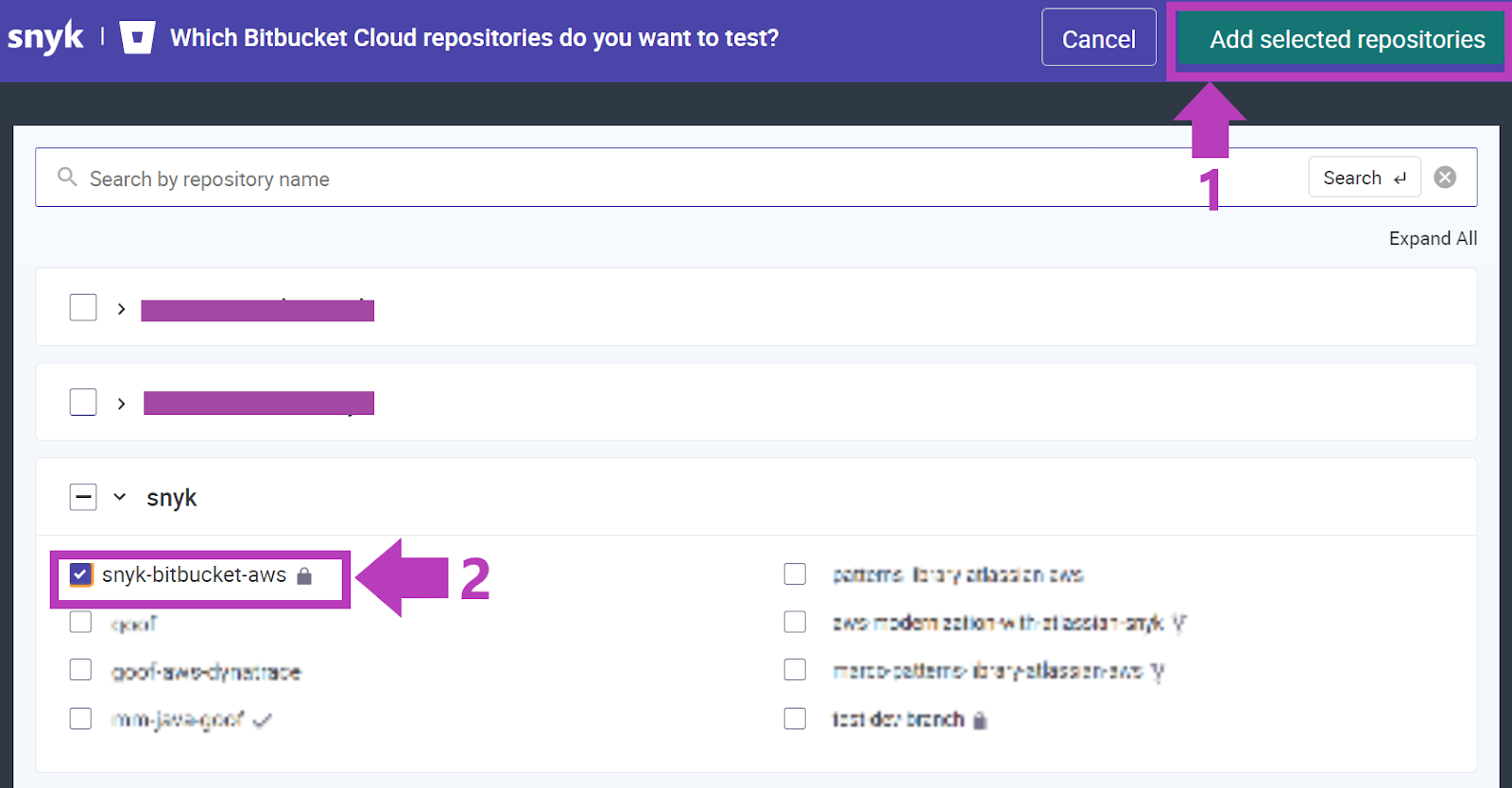Click lock icon beside test-dev-branch

[980, 721]
